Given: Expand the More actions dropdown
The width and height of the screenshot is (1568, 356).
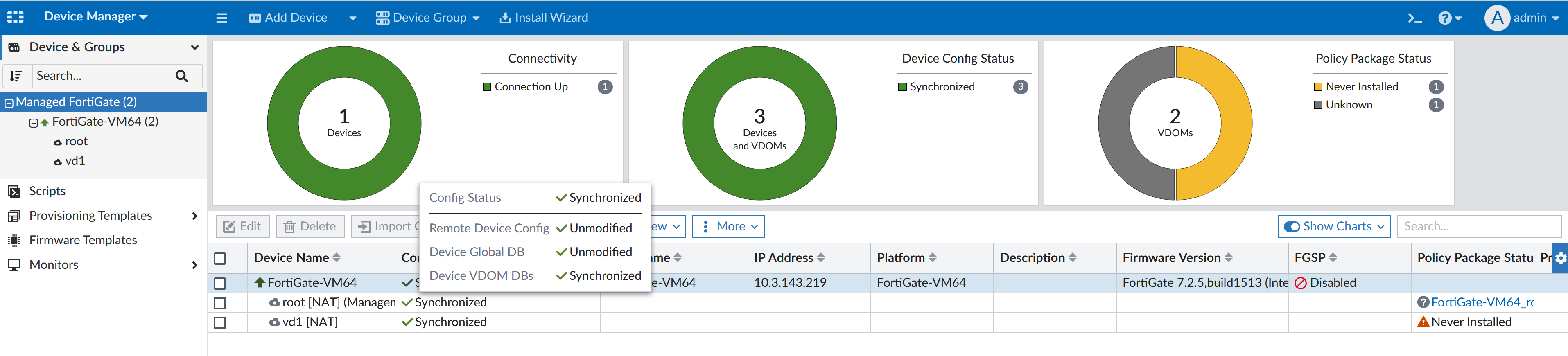Looking at the screenshot, I should pos(729,226).
